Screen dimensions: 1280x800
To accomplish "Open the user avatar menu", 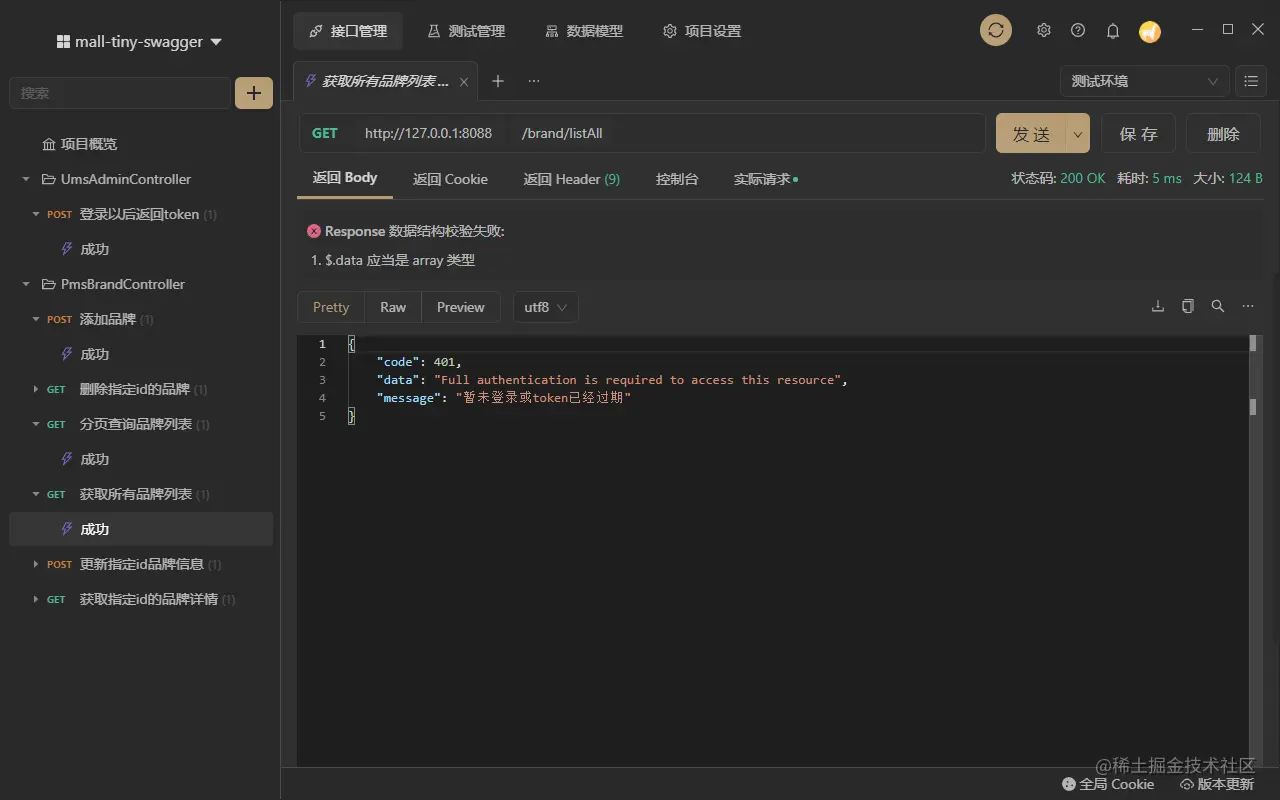I will [x=1150, y=31].
